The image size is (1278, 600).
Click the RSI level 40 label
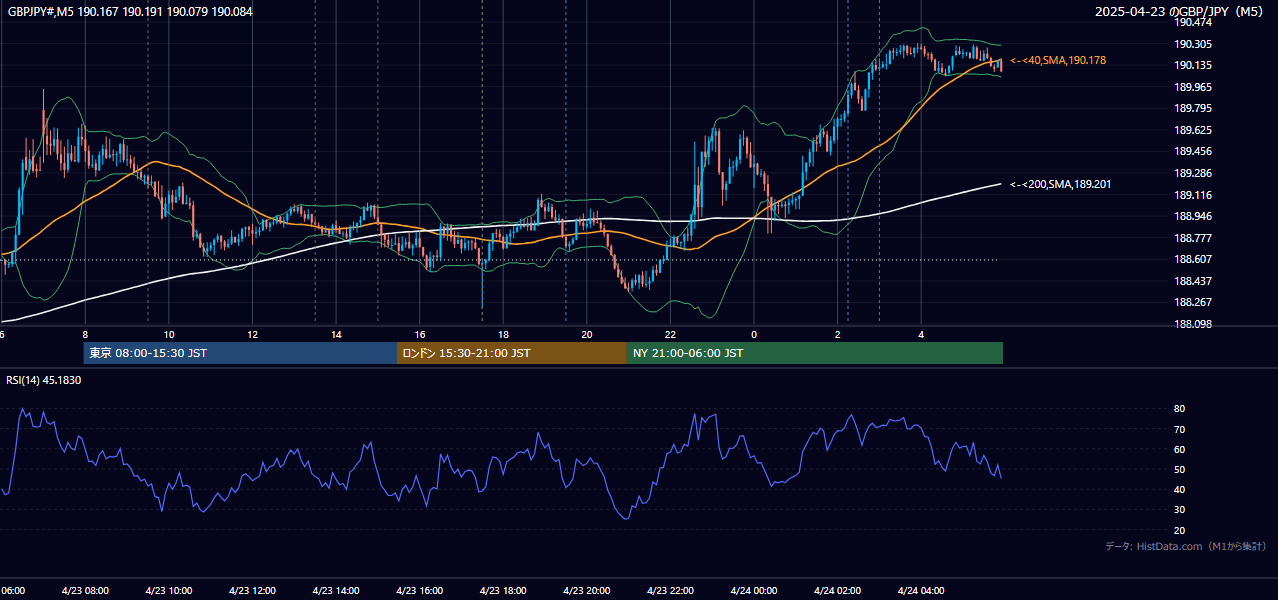[1180, 489]
